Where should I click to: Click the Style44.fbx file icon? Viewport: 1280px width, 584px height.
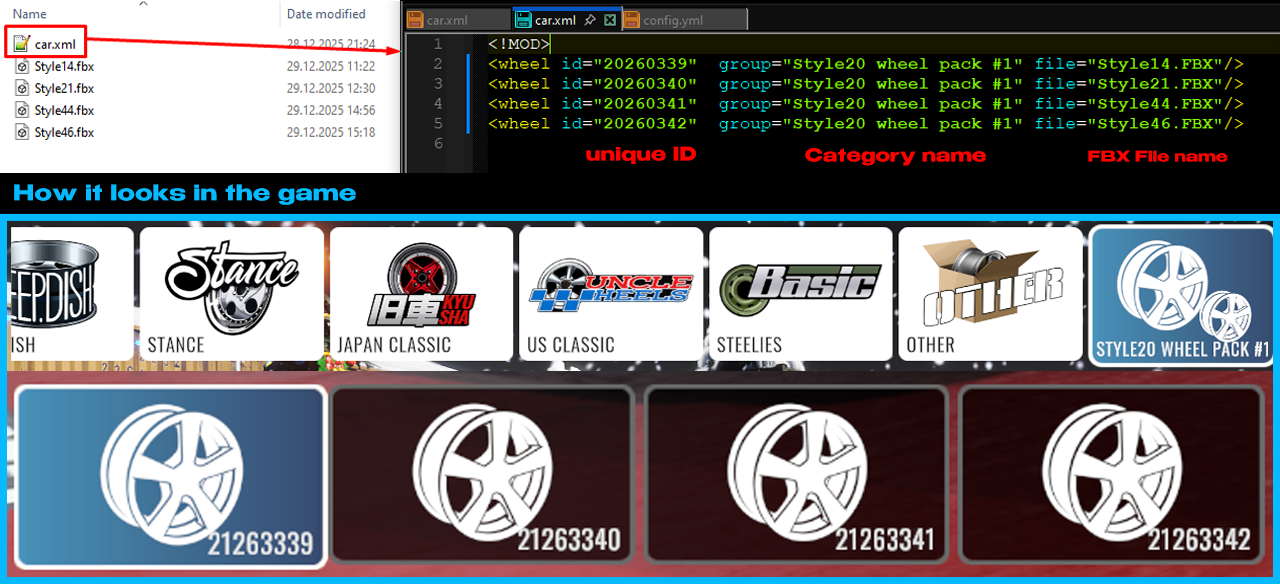tap(22, 110)
